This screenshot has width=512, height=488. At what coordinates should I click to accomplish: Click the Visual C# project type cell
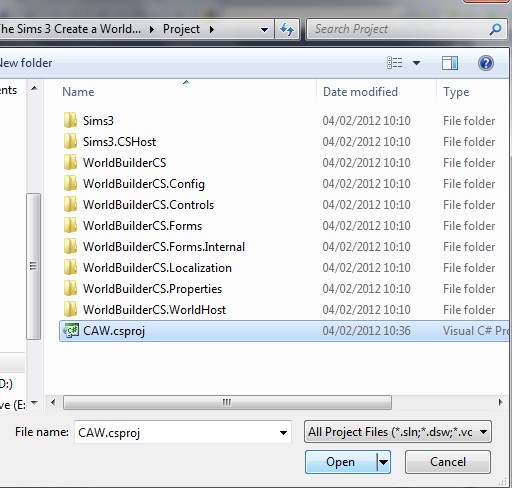pyautogui.click(x=475, y=331)
